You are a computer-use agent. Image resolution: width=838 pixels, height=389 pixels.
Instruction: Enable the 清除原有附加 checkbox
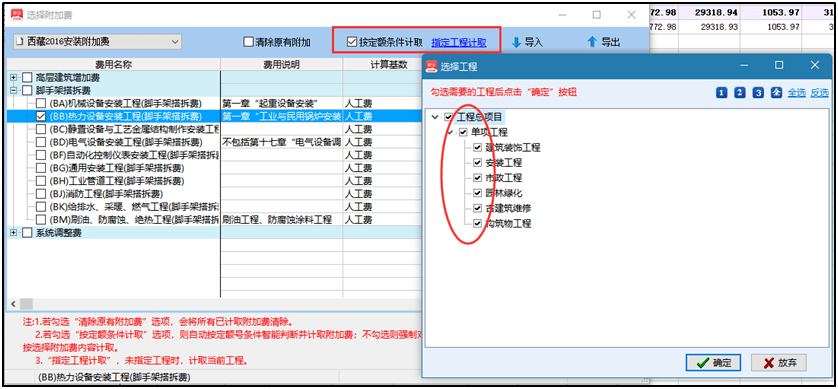(248, 42)
